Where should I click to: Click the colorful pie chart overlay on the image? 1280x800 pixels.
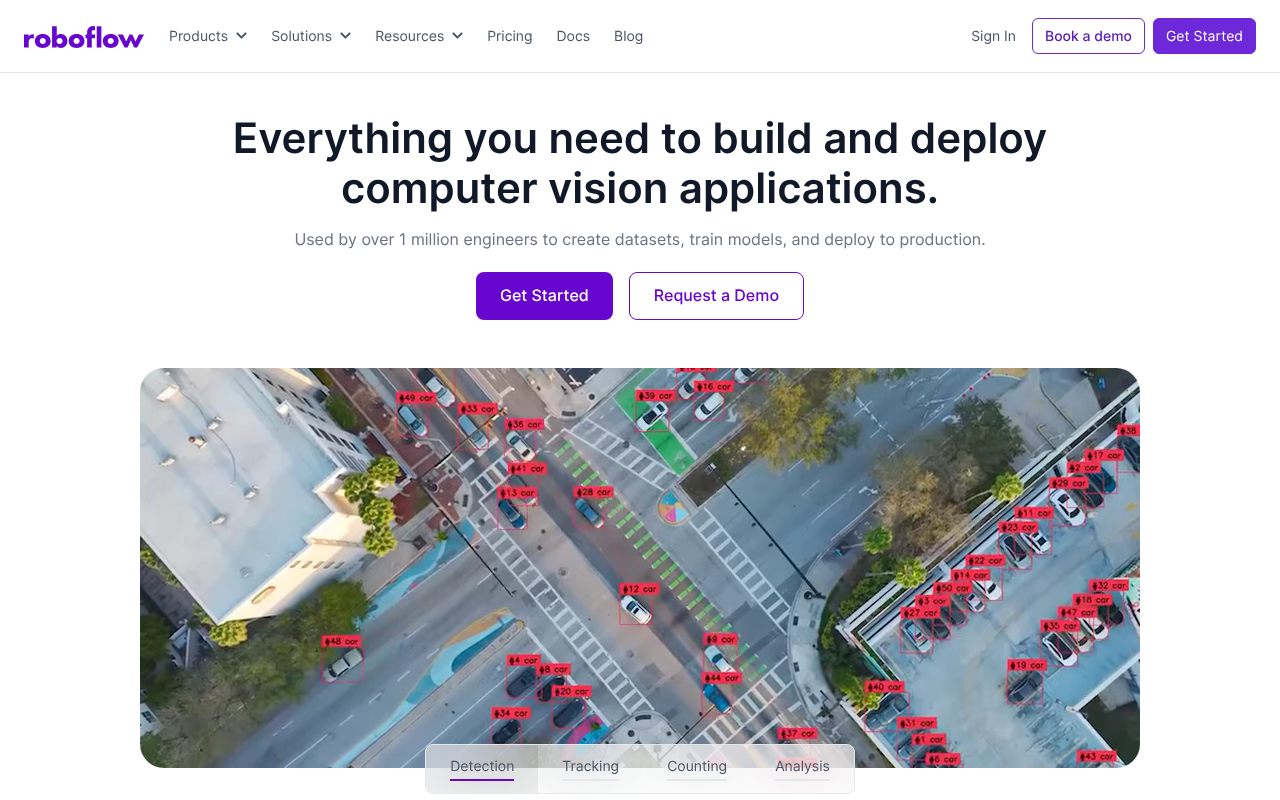pos(675,508)
